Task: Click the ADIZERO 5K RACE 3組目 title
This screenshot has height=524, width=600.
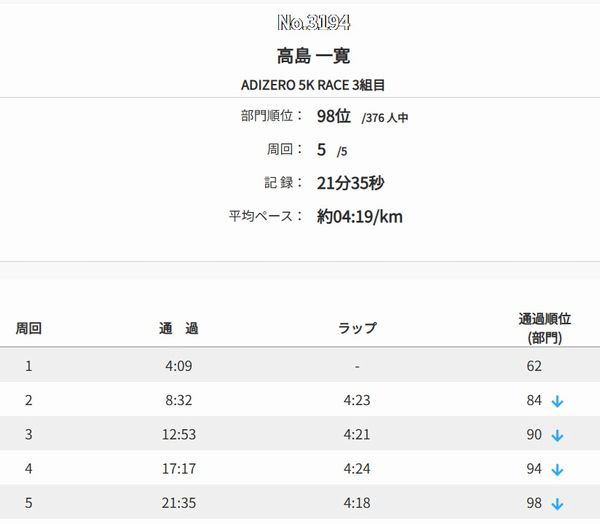Action: [x=313, y=85]
